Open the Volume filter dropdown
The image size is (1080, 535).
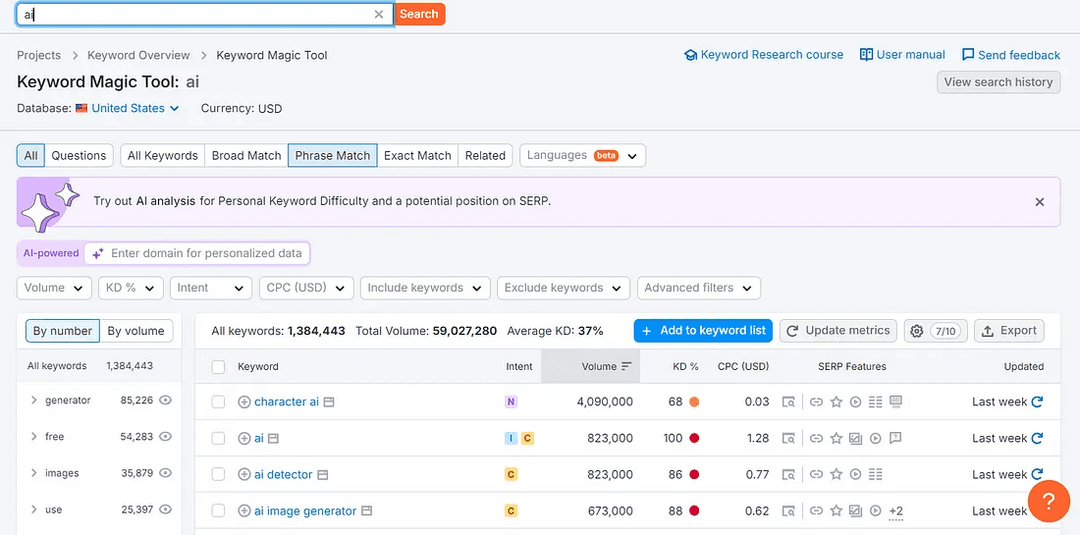coord(54,288)
